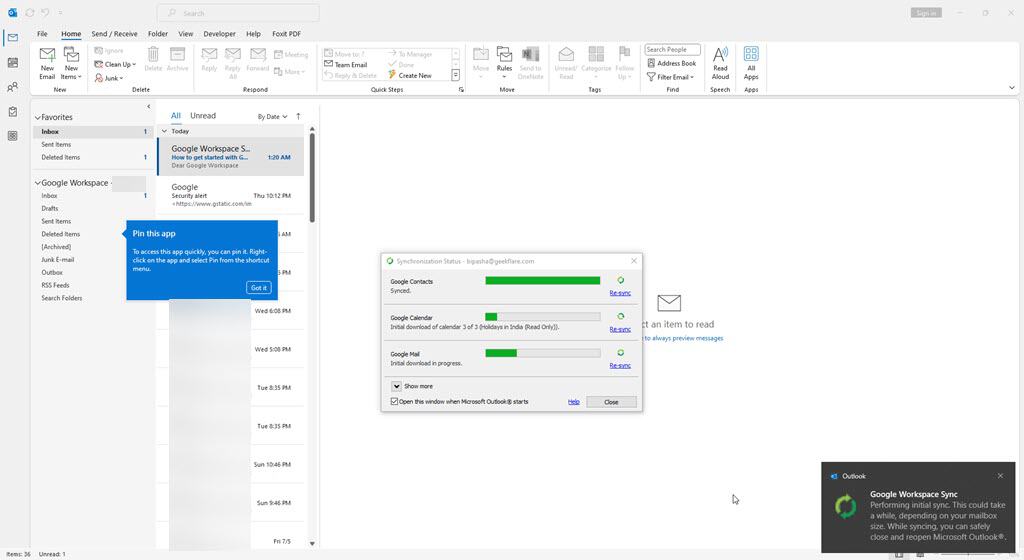Create a New Email
Screen dimensions: 1024x560
pos(47,63)
